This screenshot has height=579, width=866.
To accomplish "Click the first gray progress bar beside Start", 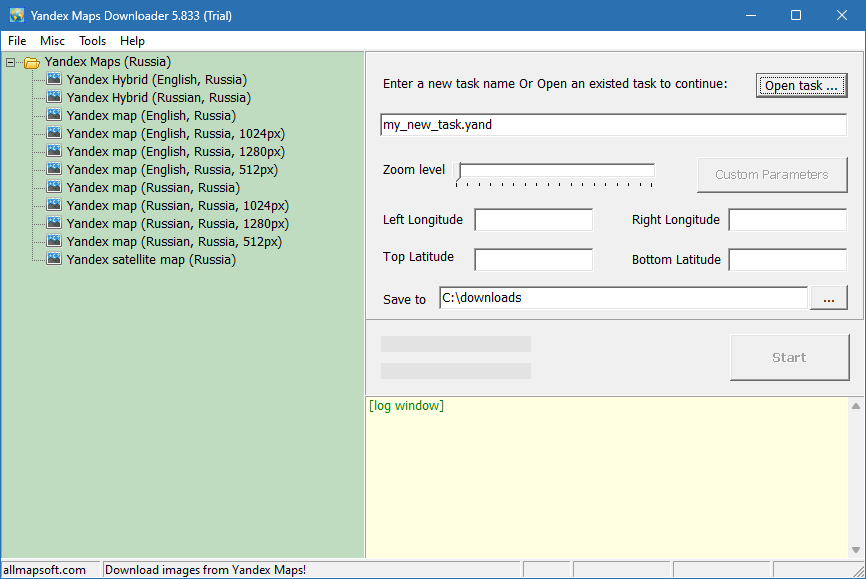I will pyautogui.click(x=456, y=344).
